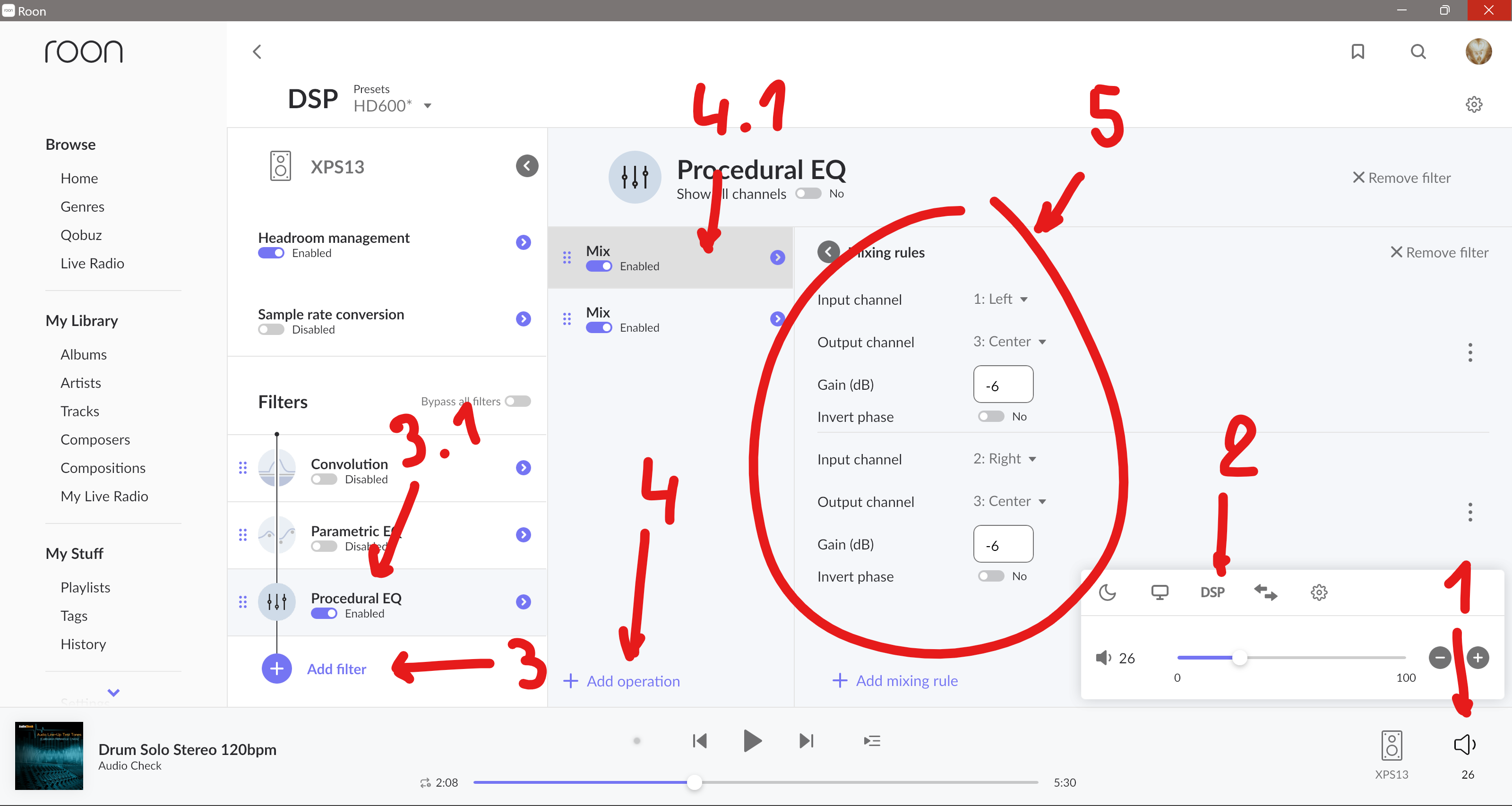Click the sleep timer moon icon
This screenshot has width=1512, height=806.
pyautogui.click(x=1107, y=592)
